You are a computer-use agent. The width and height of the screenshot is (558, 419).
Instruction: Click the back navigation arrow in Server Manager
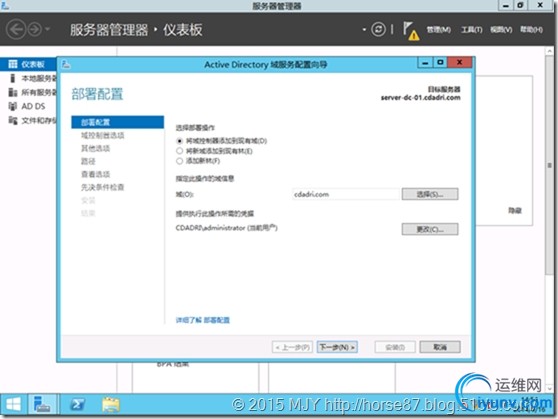(x=16, y=29)
